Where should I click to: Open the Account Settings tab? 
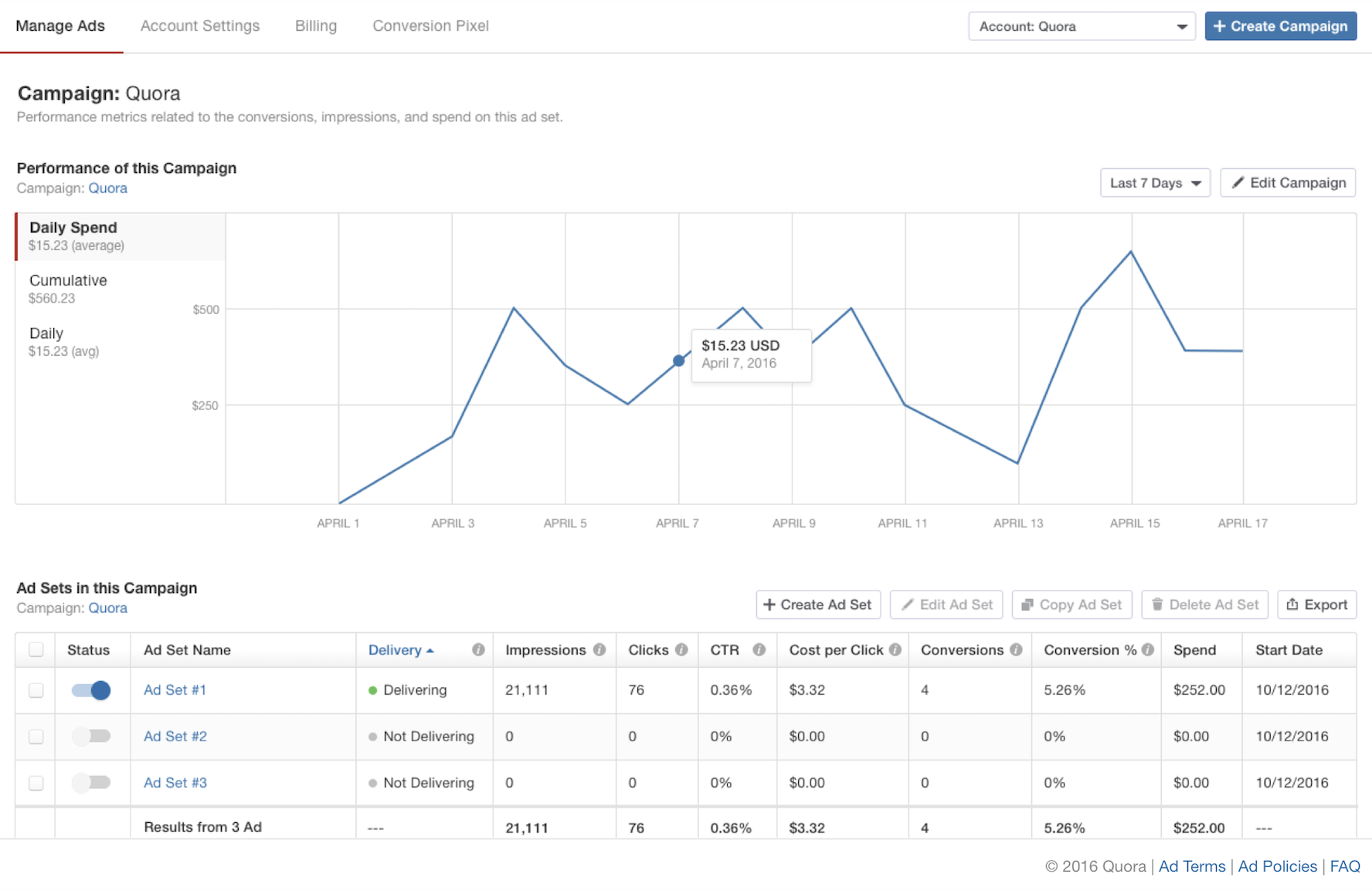point(200,26)
